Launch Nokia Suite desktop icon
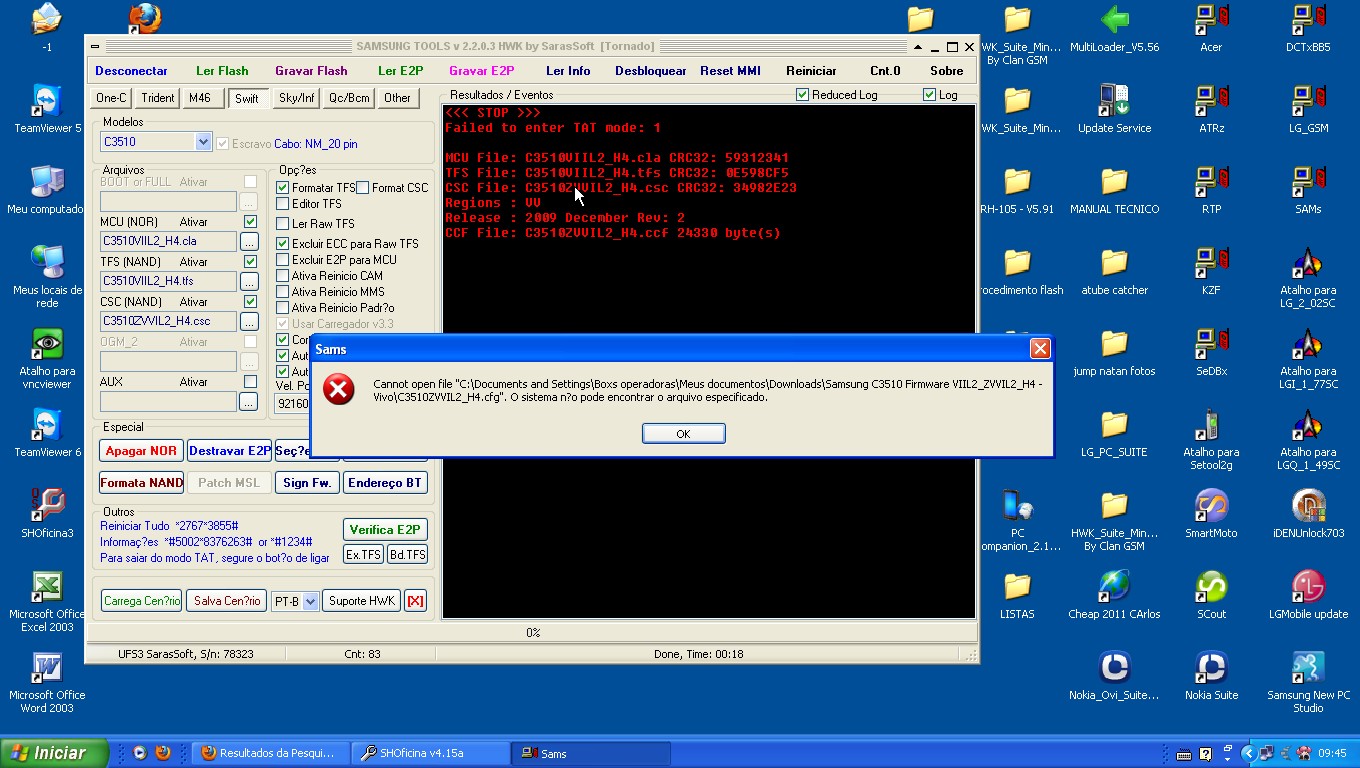 (x=1211, y=677)
